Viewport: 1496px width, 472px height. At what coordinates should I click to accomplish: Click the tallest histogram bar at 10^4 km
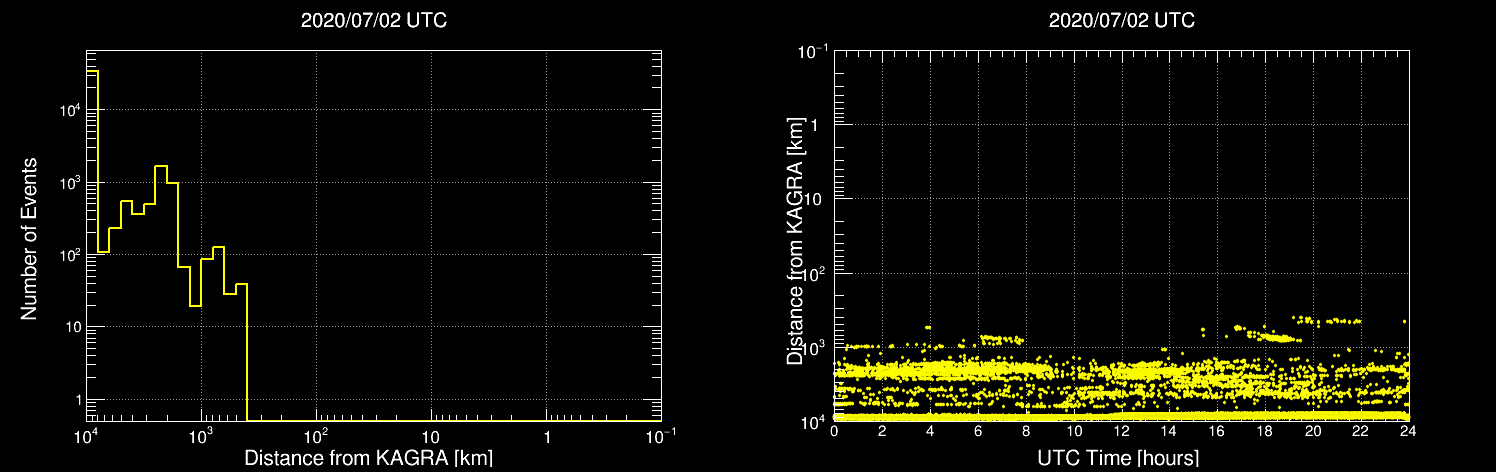pyautogui.click(x=92, y=245)
